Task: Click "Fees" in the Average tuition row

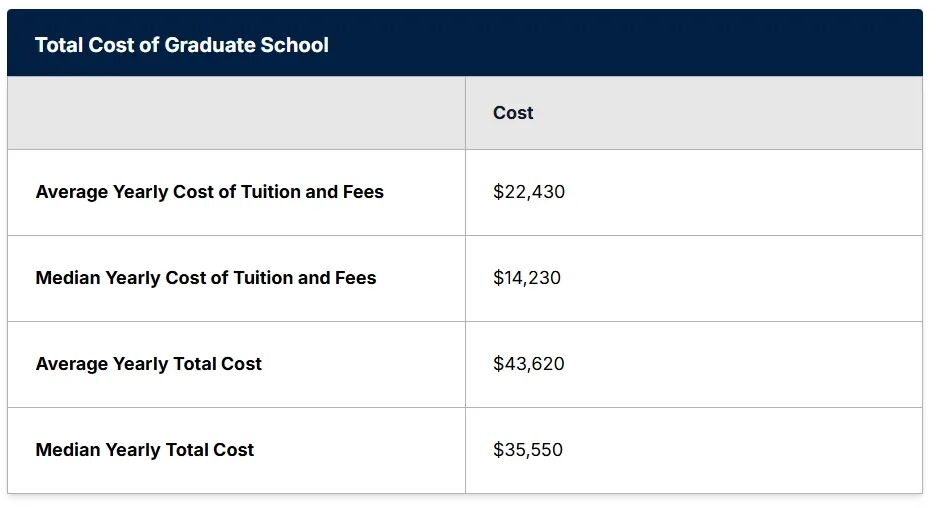Action: (363, 192)
